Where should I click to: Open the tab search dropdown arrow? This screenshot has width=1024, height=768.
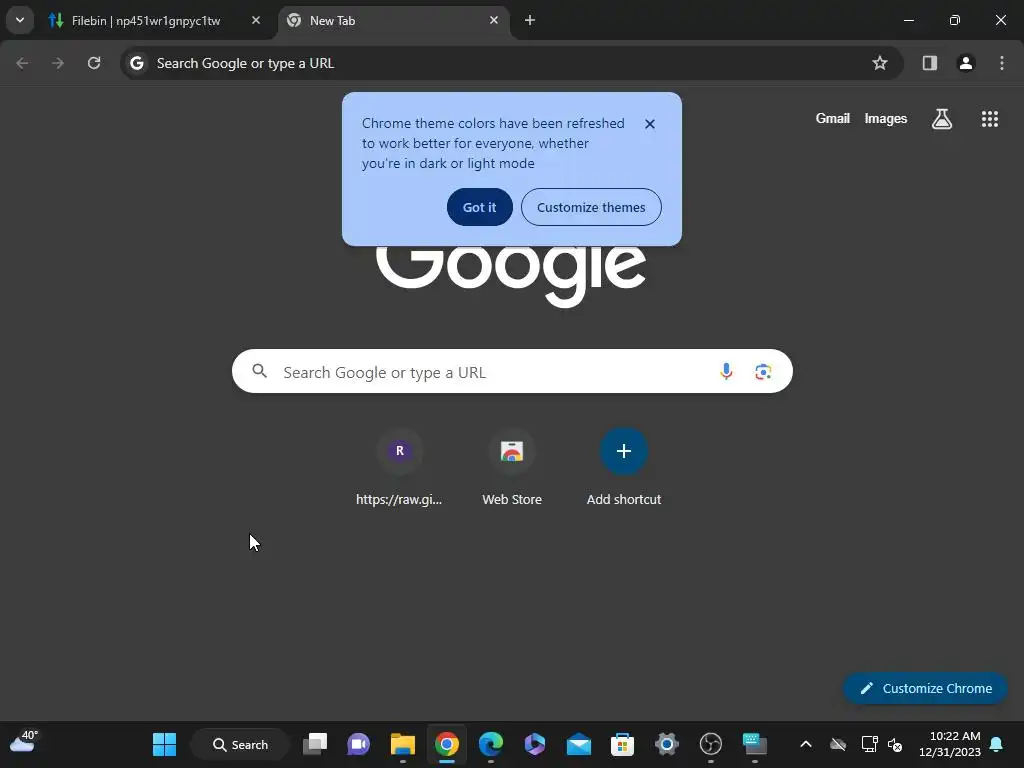click(20, 20)
